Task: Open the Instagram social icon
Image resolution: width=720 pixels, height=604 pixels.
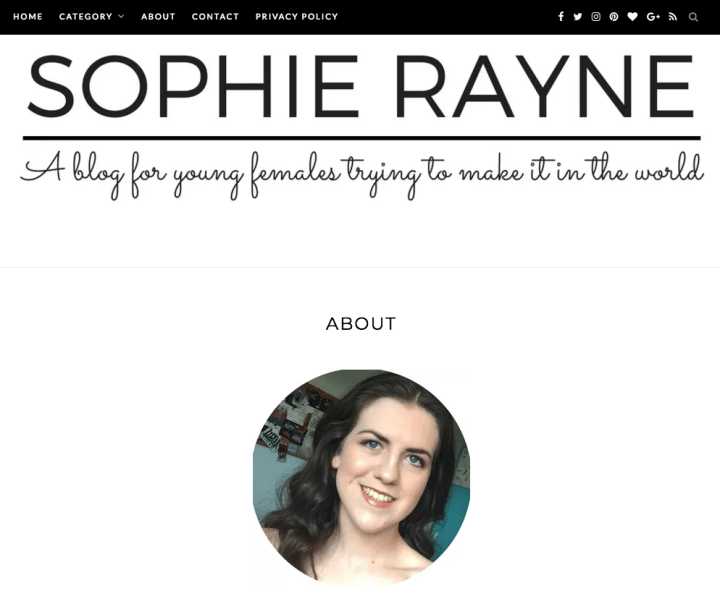Action: coord(596,17)
